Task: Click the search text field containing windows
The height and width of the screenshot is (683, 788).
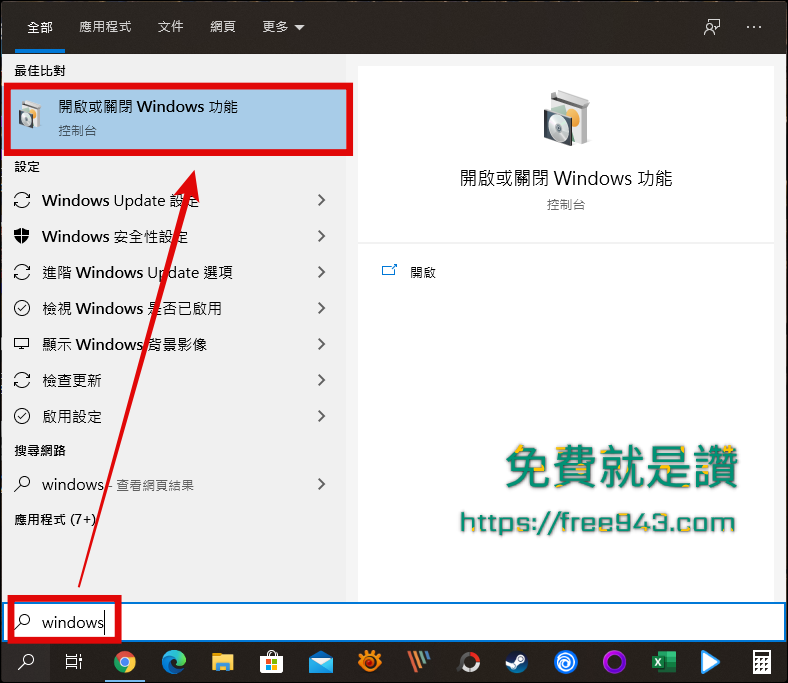Action: 394,622
